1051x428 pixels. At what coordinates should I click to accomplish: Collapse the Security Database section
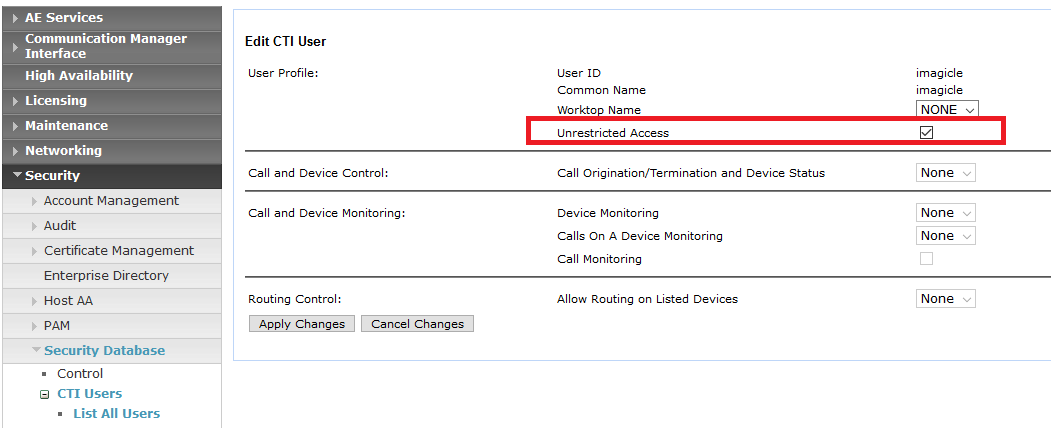click(104, 351)
